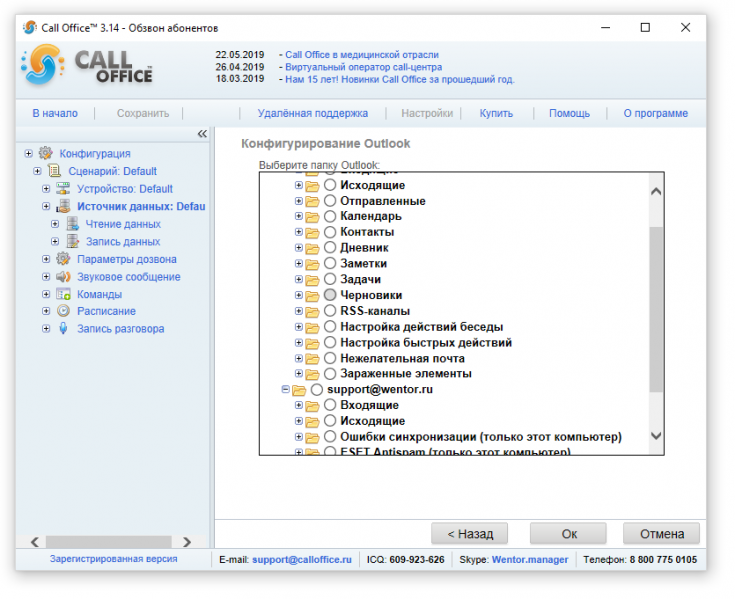Click the folder list vertical scrollbar thumb
The width and height of the screenshot is (735, 599).
coord(656,309)
